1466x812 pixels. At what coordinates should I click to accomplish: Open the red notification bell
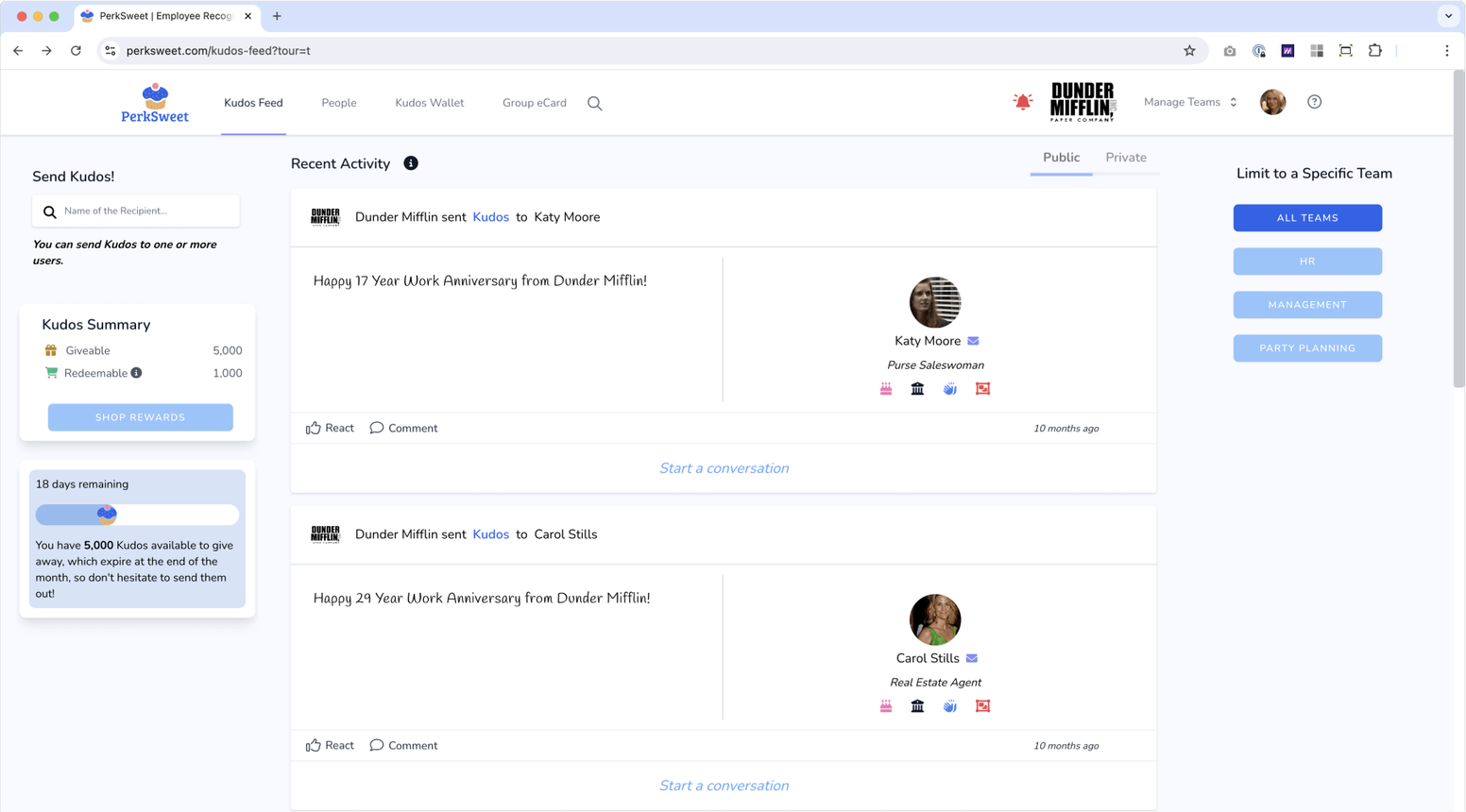(x=1023, y=101)
